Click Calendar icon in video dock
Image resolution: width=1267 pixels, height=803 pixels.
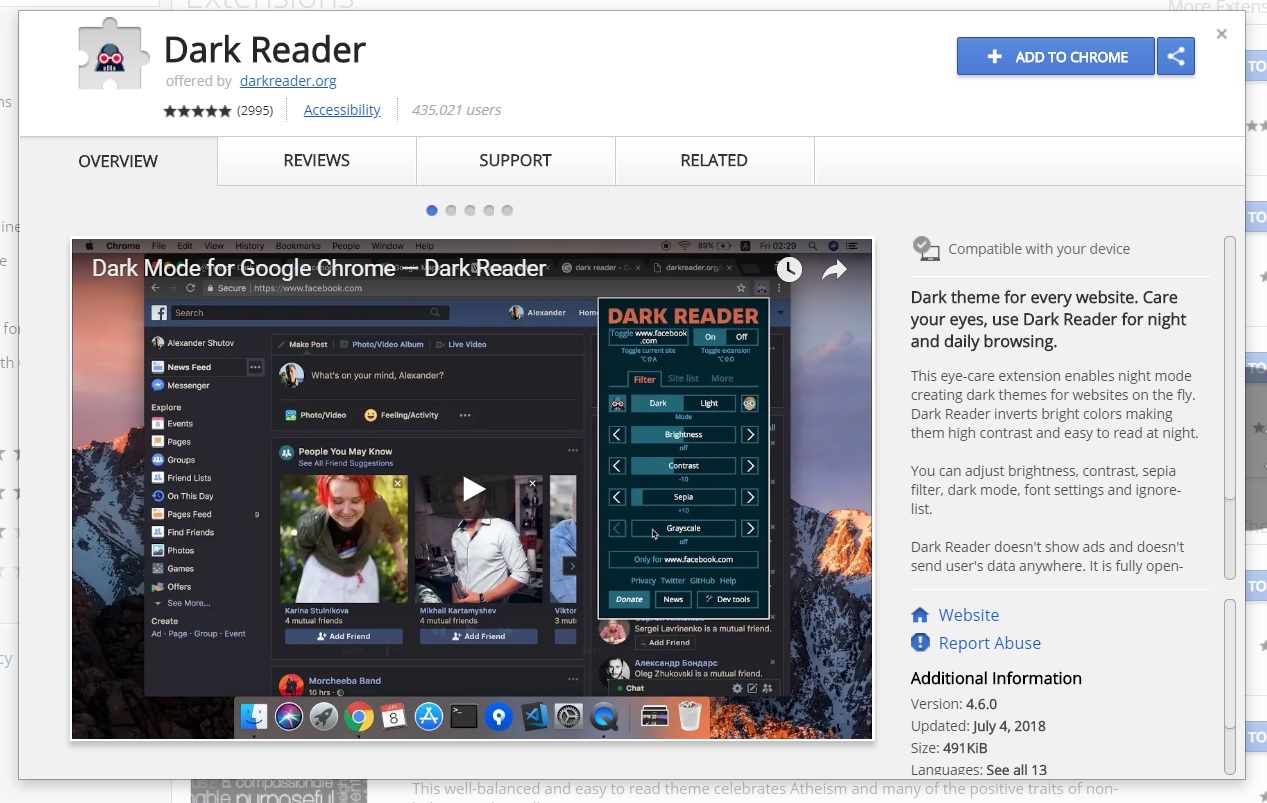pos(394,716)
